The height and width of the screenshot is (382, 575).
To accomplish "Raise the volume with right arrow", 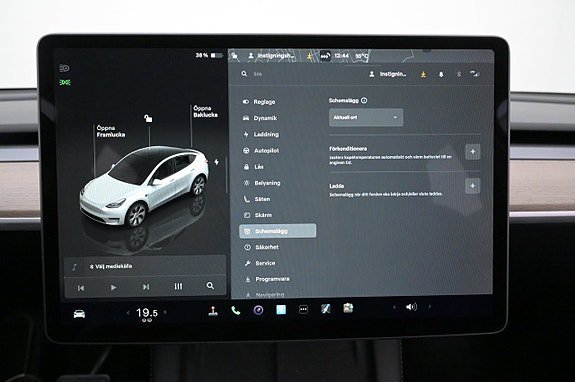I will tap(430, 306).
